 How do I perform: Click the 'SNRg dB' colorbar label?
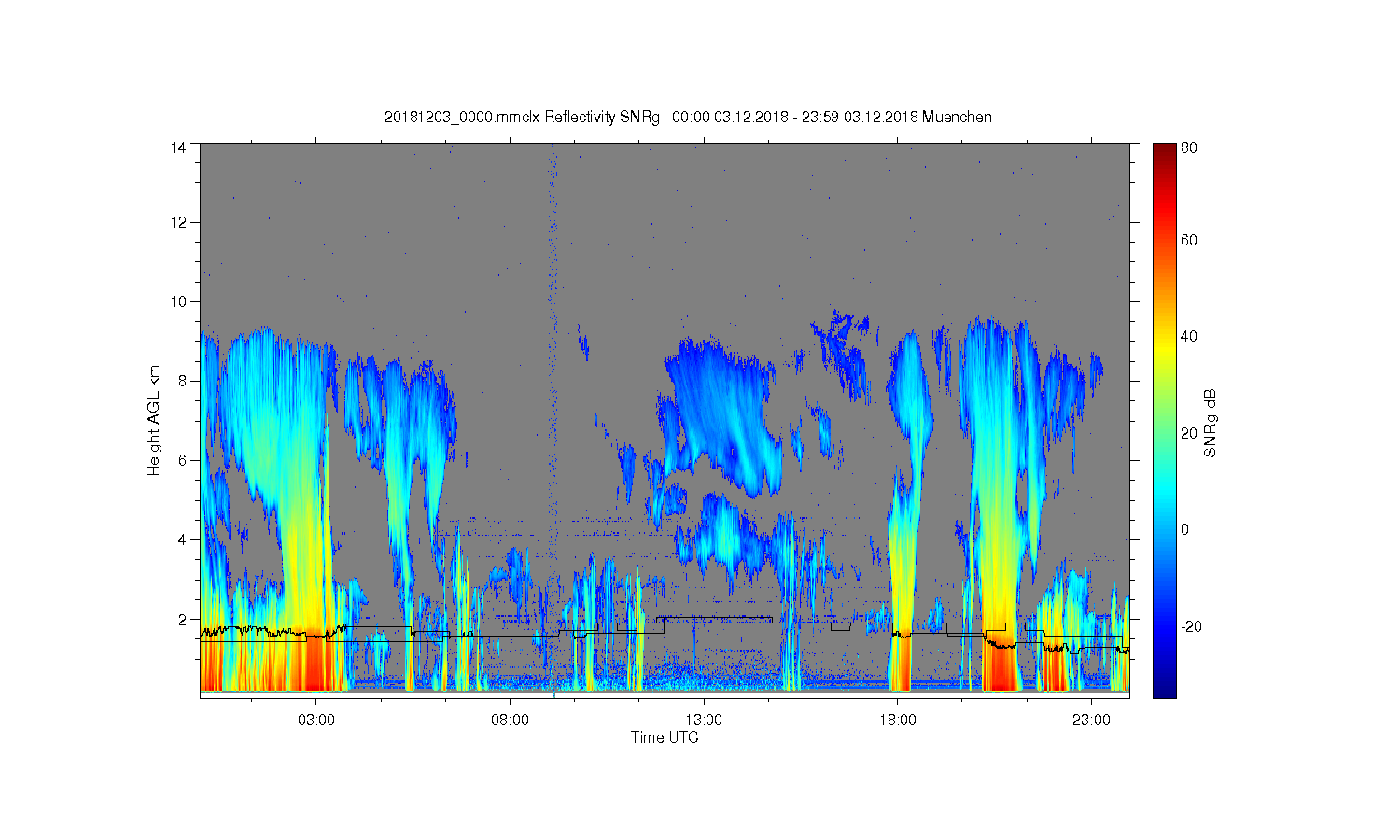1210,423
